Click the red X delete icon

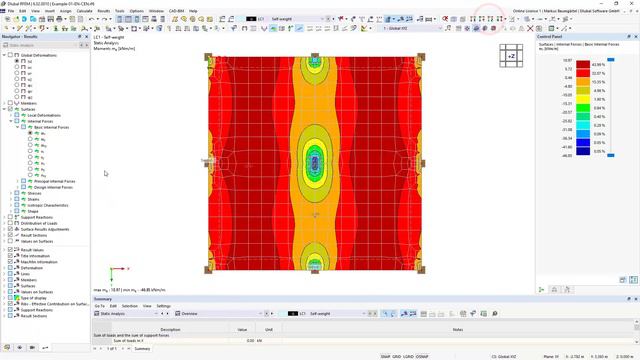point(530,28)
